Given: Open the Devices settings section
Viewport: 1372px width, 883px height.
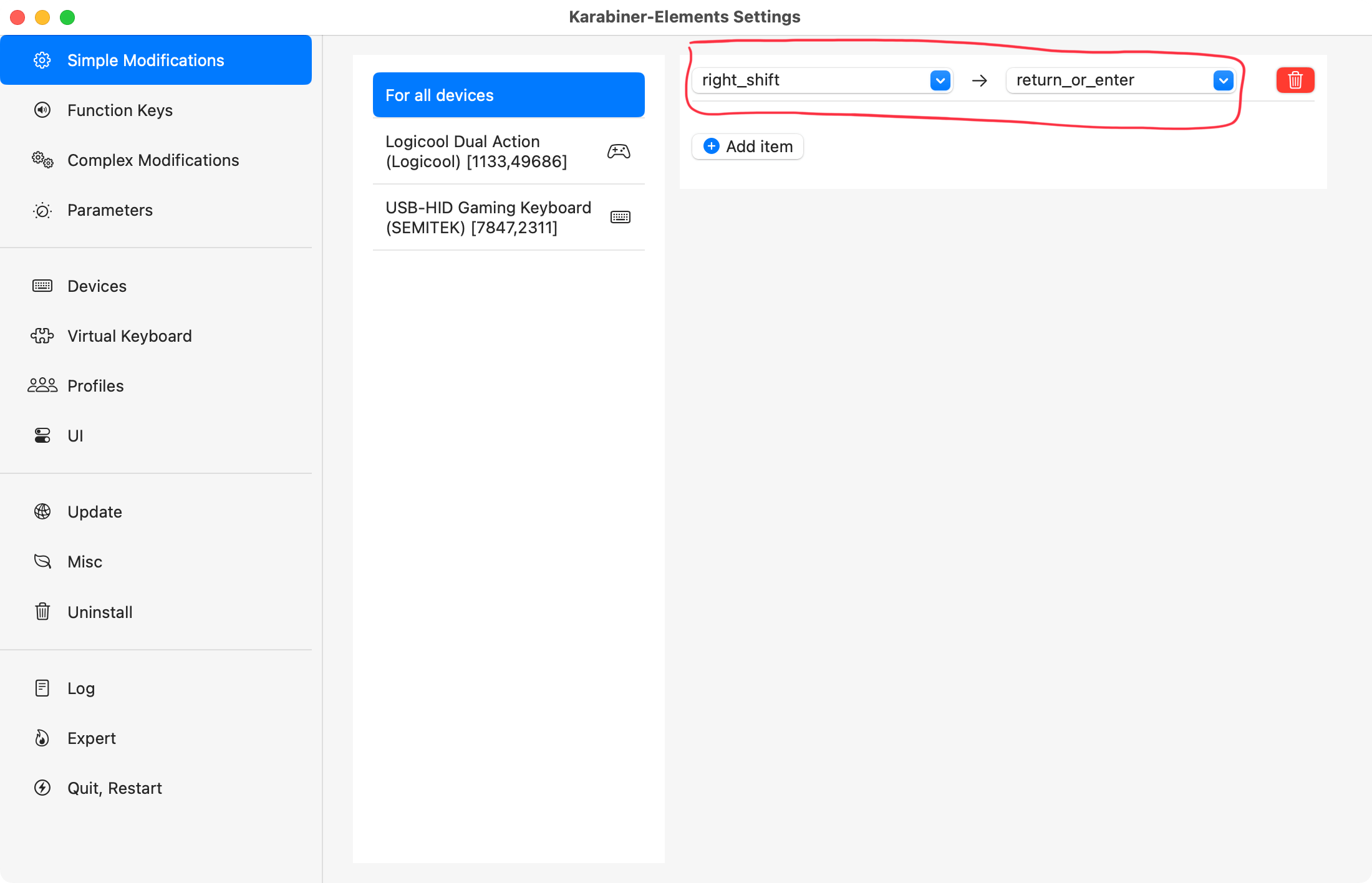Looking at the screenshot, I should click(x=97, y=286).
